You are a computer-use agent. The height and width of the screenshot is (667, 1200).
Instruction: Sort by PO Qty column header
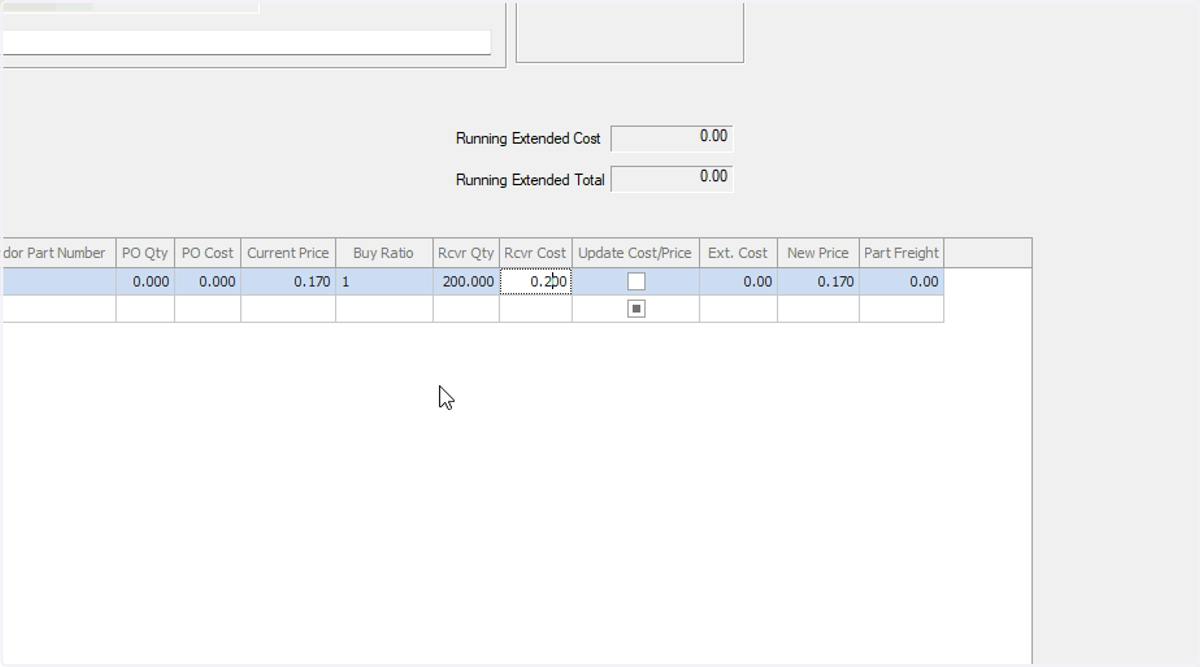(x=145, y=253)
